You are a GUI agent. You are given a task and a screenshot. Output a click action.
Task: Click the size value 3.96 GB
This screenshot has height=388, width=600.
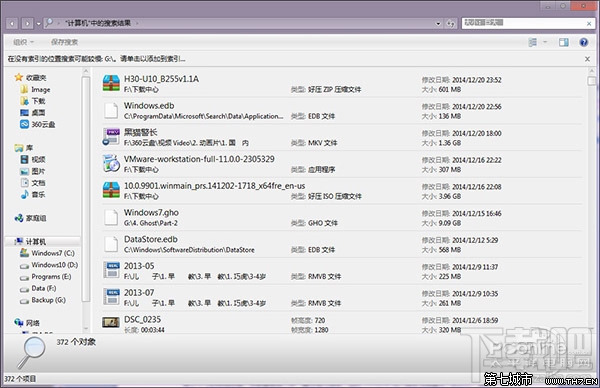[x=450, y=196]
